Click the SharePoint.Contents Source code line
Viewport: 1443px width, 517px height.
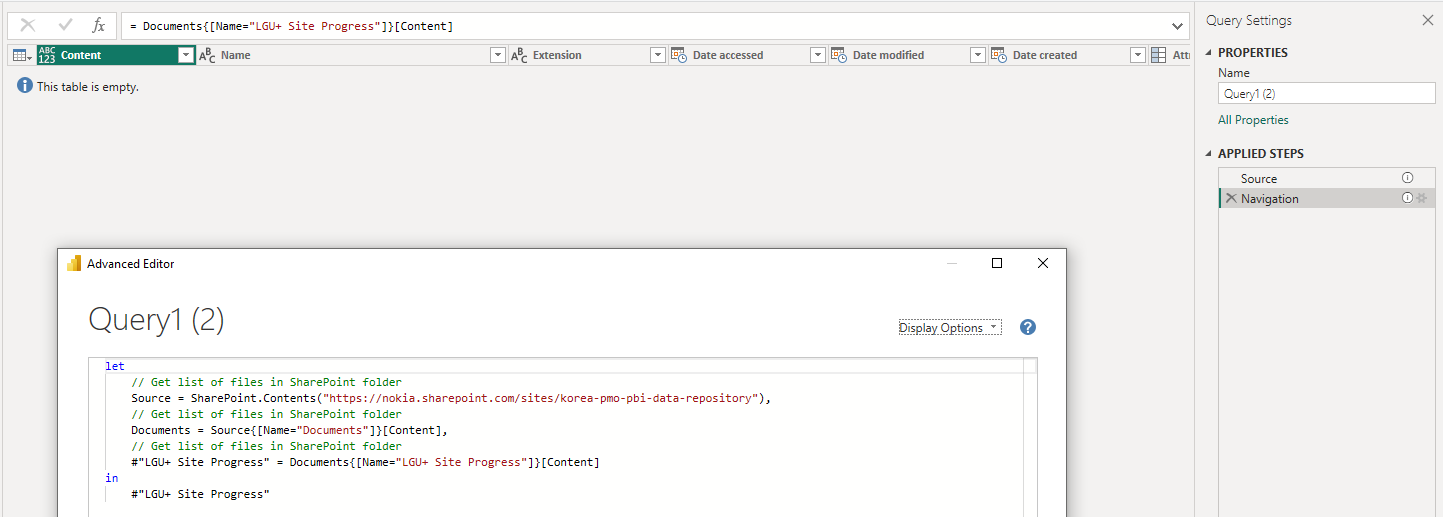pyautogui.click(x=452, y=398)
